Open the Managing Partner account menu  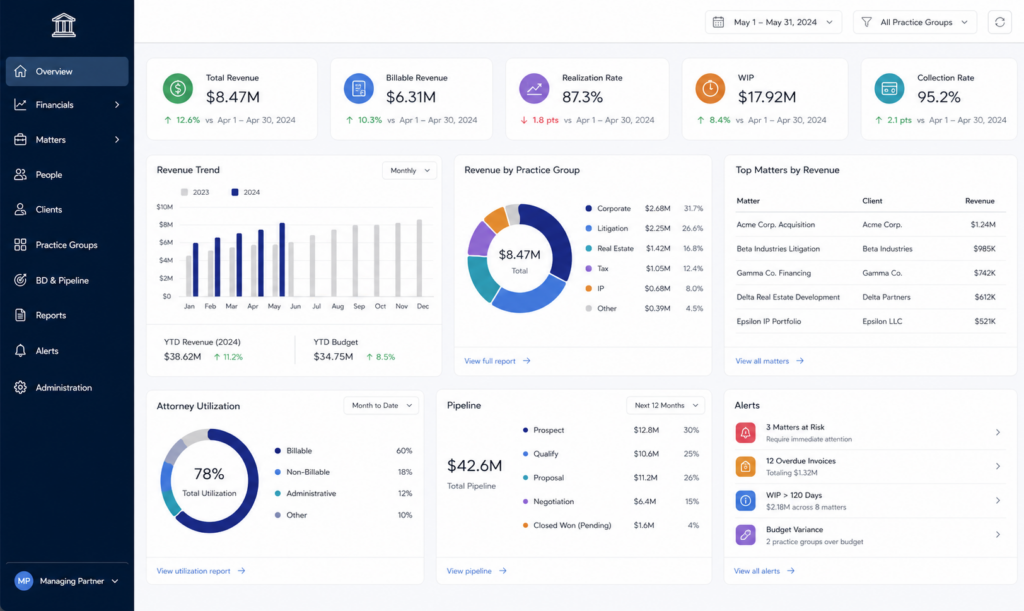[67, 581]
